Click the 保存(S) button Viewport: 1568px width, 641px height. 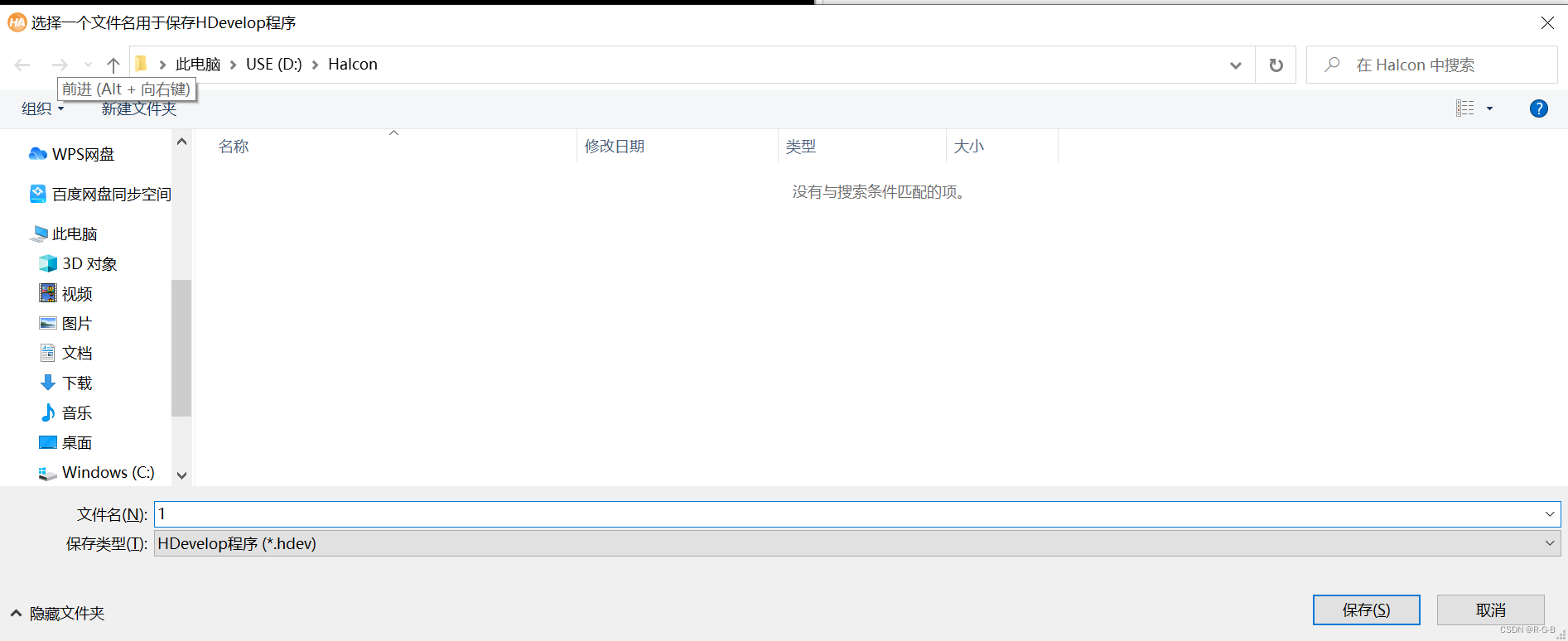pos(1367,610)
